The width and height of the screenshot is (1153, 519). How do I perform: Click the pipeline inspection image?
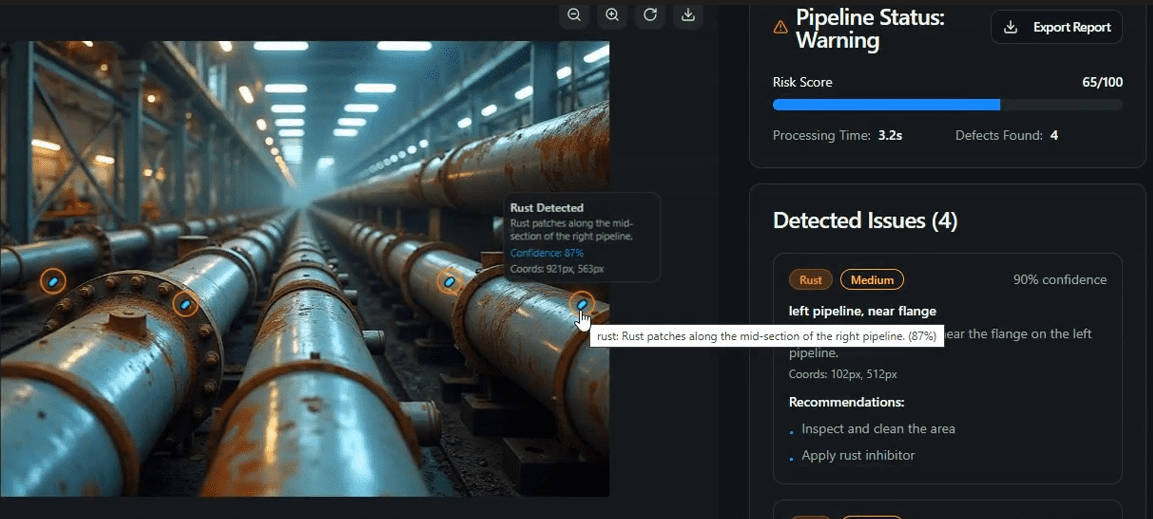[x=300, y=400]
